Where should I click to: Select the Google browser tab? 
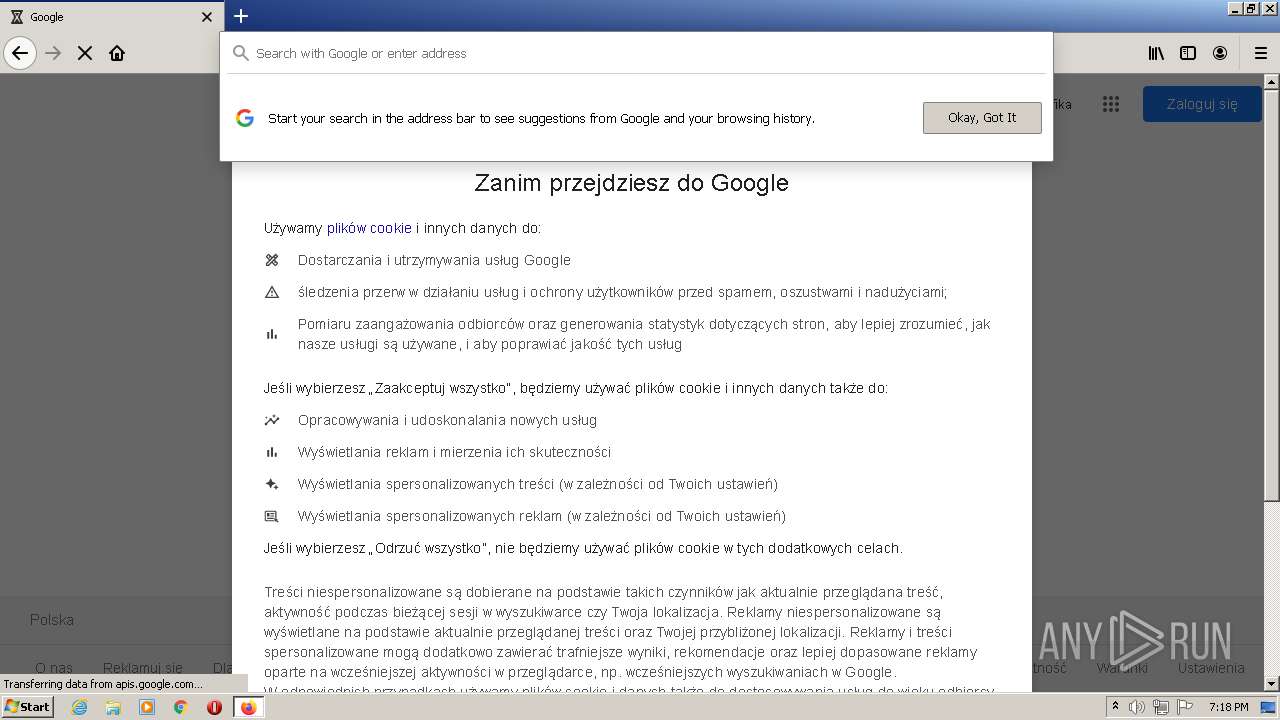[x=112, y=17]
